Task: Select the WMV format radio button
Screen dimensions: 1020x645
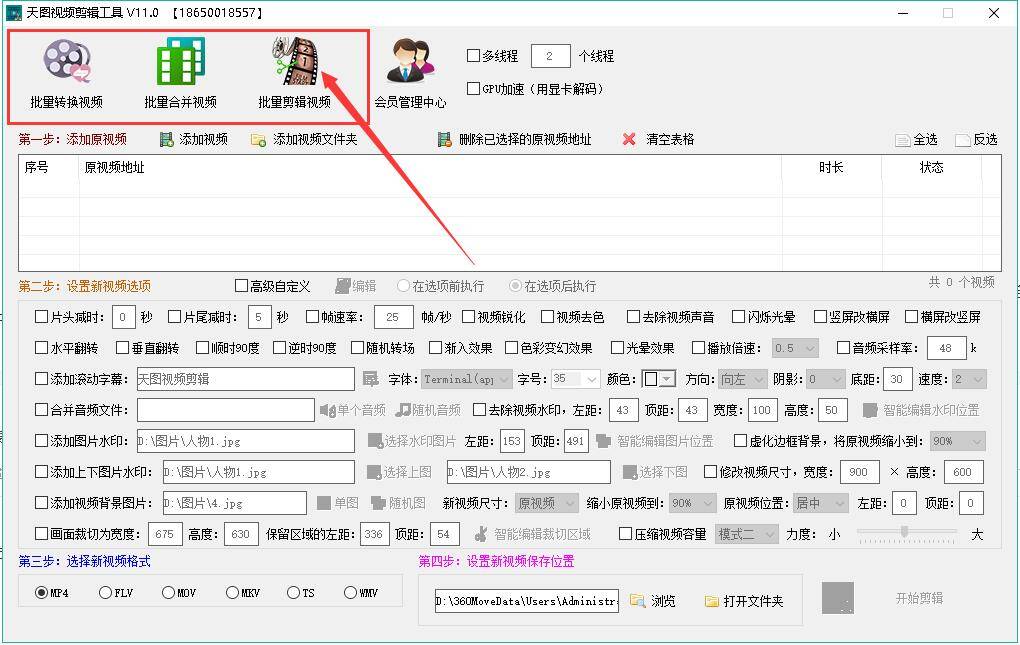Action: point(350,592)
